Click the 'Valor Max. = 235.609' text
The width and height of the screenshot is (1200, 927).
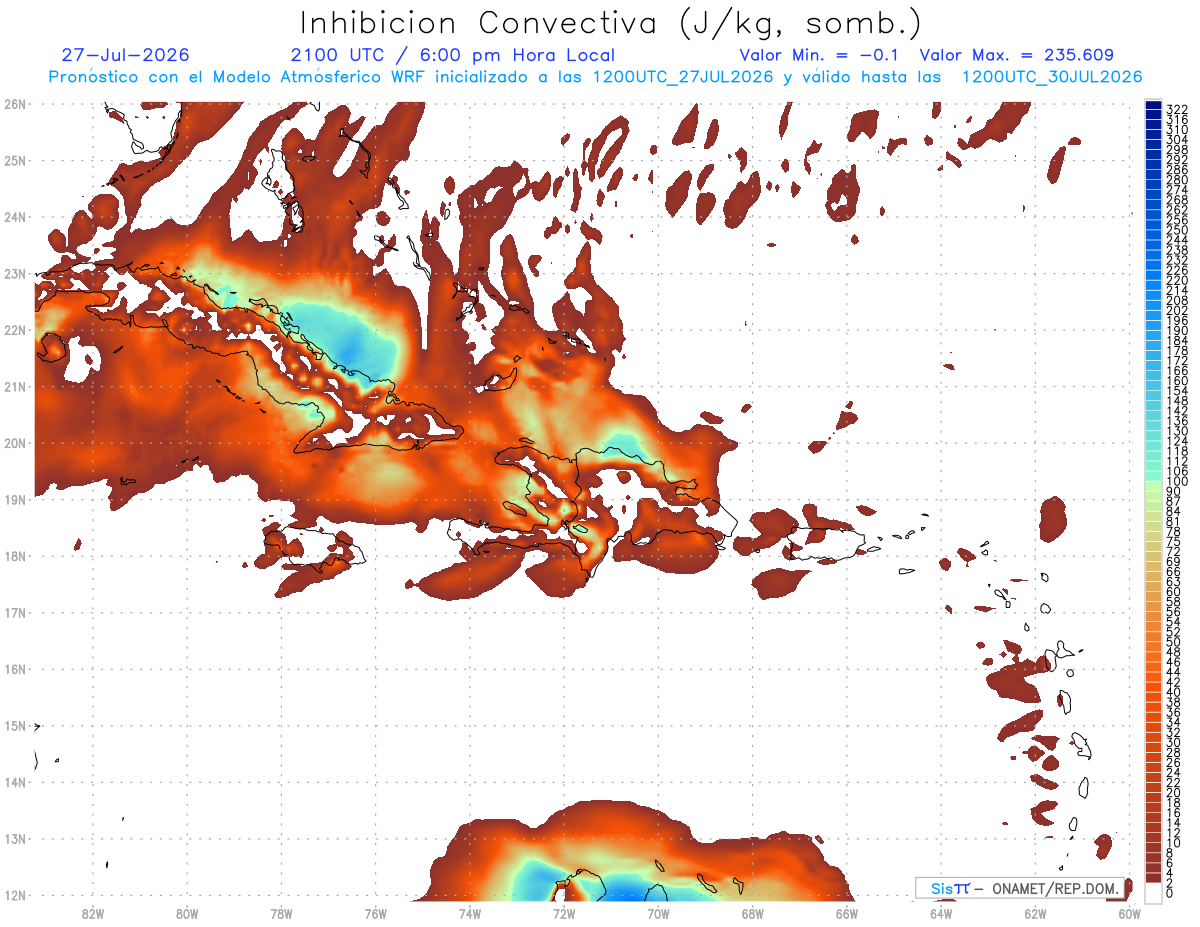(x=1017, y=56)
